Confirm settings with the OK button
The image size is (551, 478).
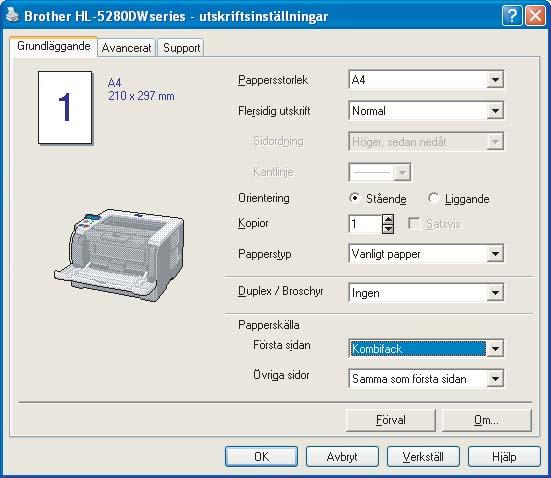(261, 457)
